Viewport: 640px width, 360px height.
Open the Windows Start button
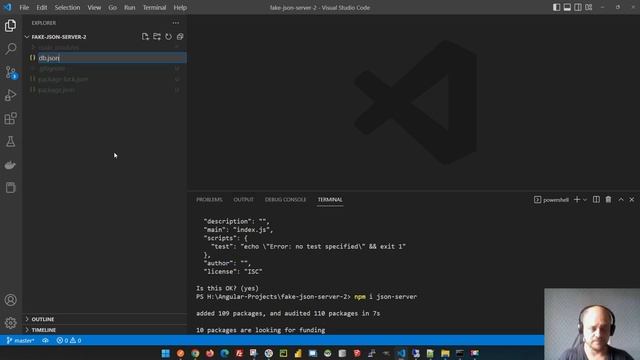[x=166, y=353]
